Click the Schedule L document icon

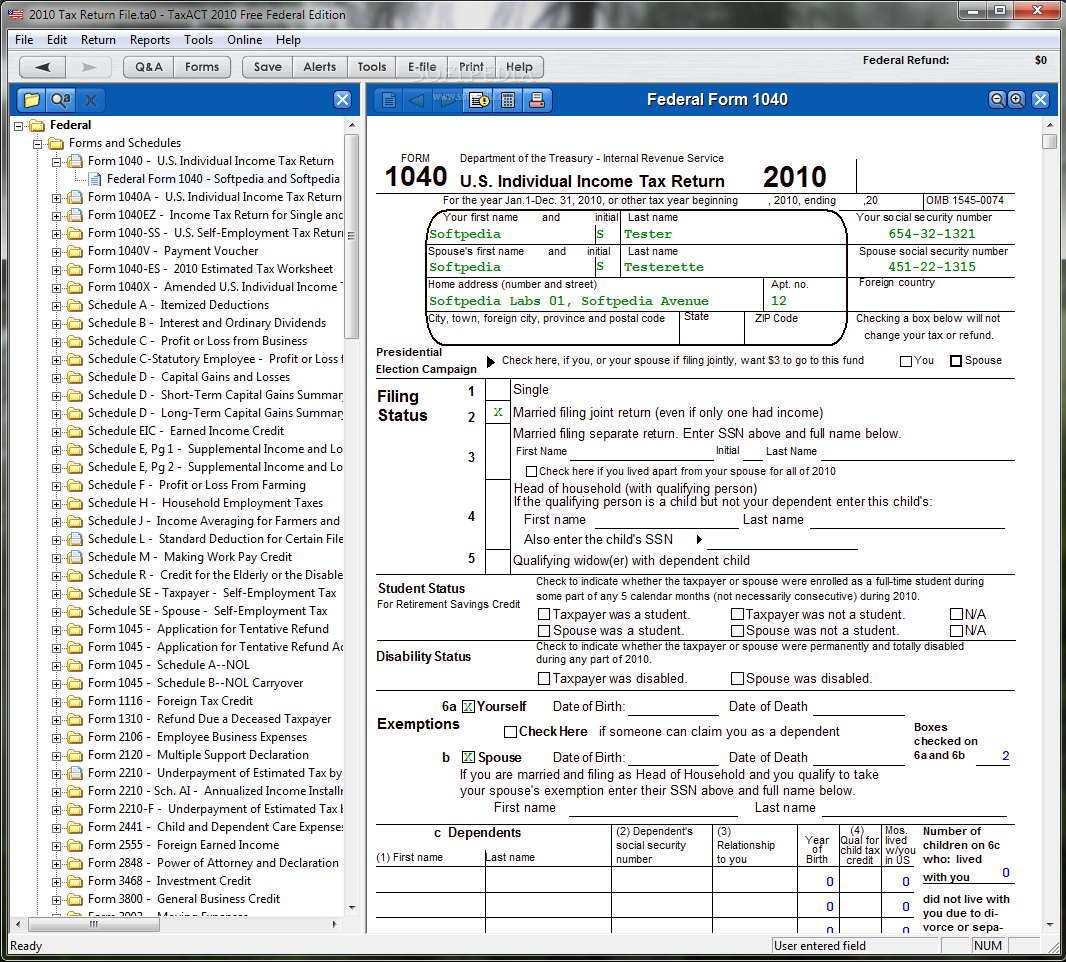click(x=75, y=539)
